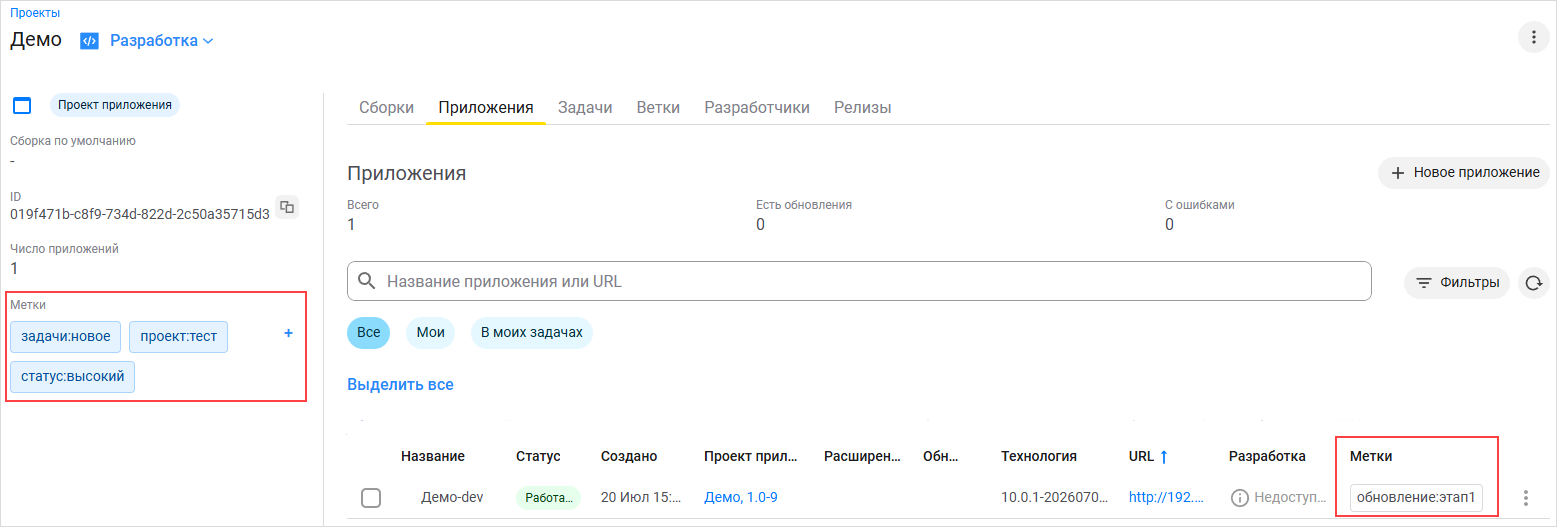Click the 20 Июл 15:… created date cell
The height and width of the screenshot is (527, 1557).
click(640, 497)
